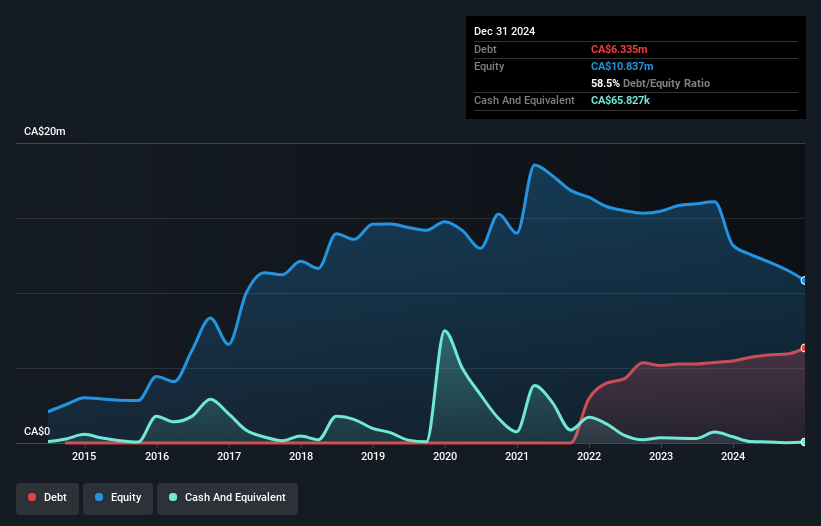Screen dimensions: 821x526
Task: Toggle the Equity series legend button
Action: [x=118, y=498]
